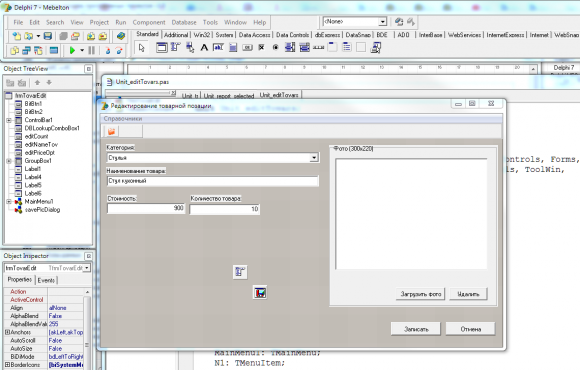Select the MainMenu component in palette
Viewport: 580px width, 370px height.
coord(175,47)
